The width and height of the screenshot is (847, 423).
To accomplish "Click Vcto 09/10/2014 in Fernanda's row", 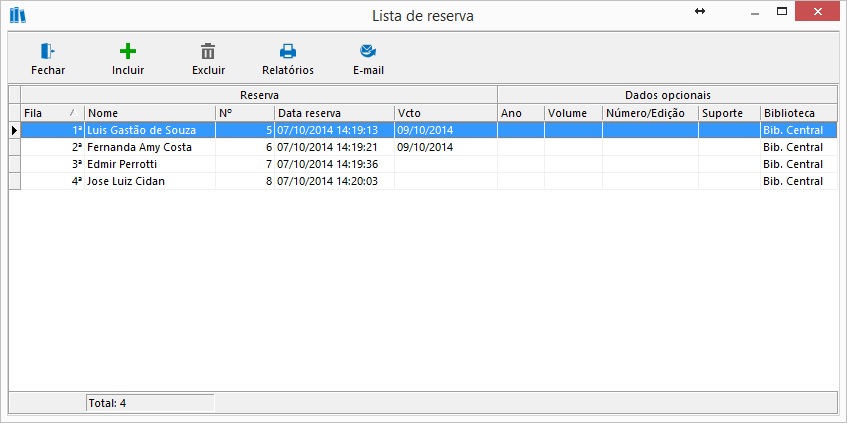I will click(x=425, y=147).
